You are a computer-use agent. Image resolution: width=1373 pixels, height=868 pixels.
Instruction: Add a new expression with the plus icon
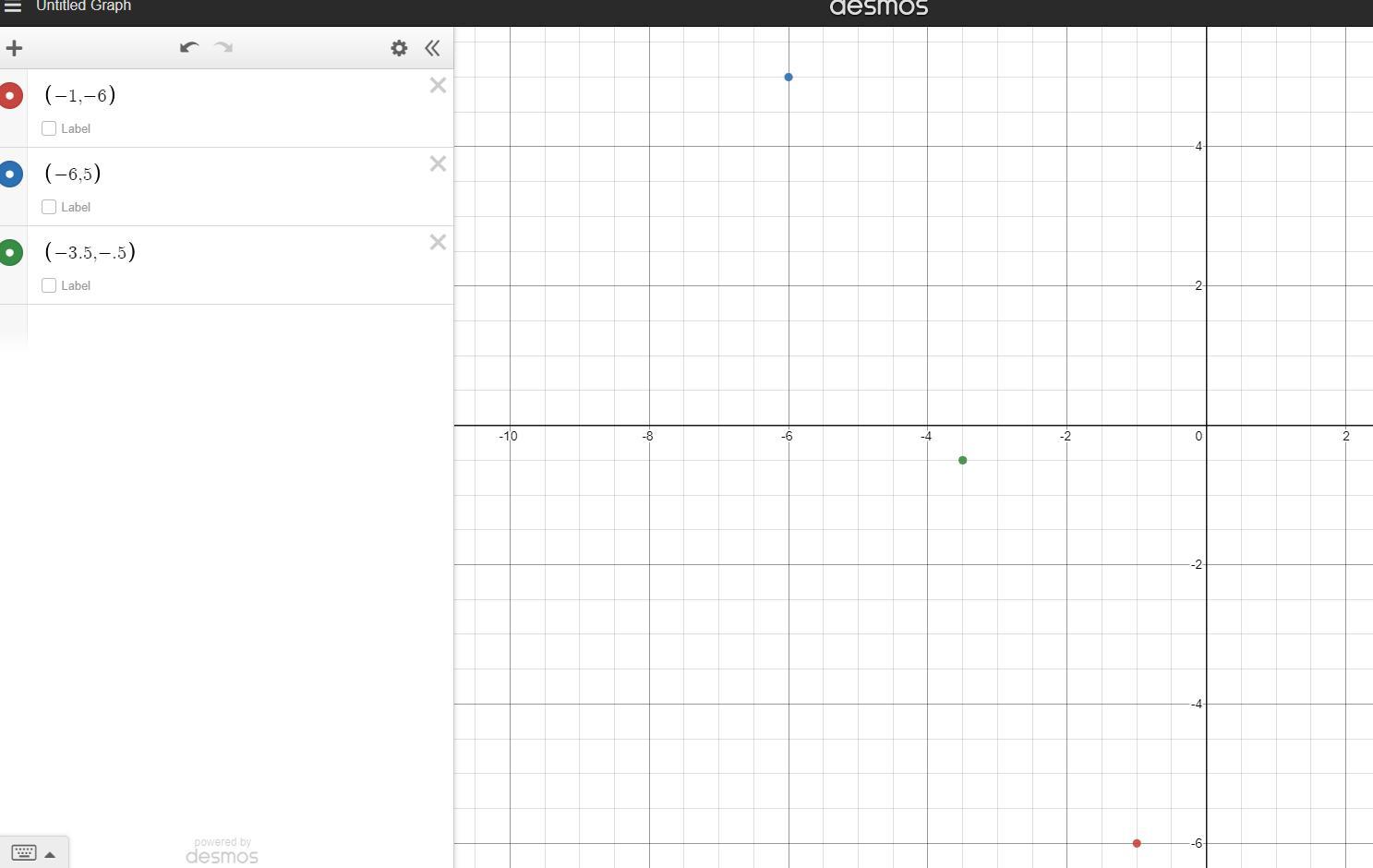[14, 48]
